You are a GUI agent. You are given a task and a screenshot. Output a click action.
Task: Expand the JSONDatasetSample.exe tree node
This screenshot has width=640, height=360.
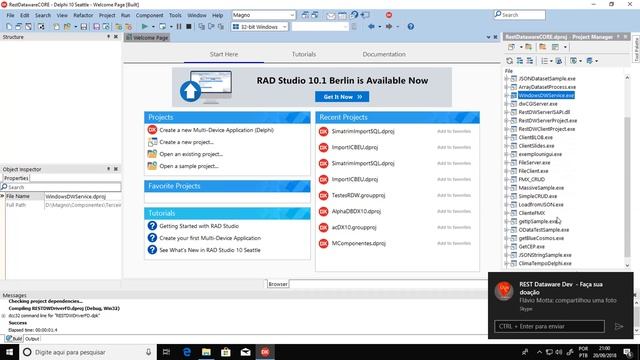tap(507, 78)
